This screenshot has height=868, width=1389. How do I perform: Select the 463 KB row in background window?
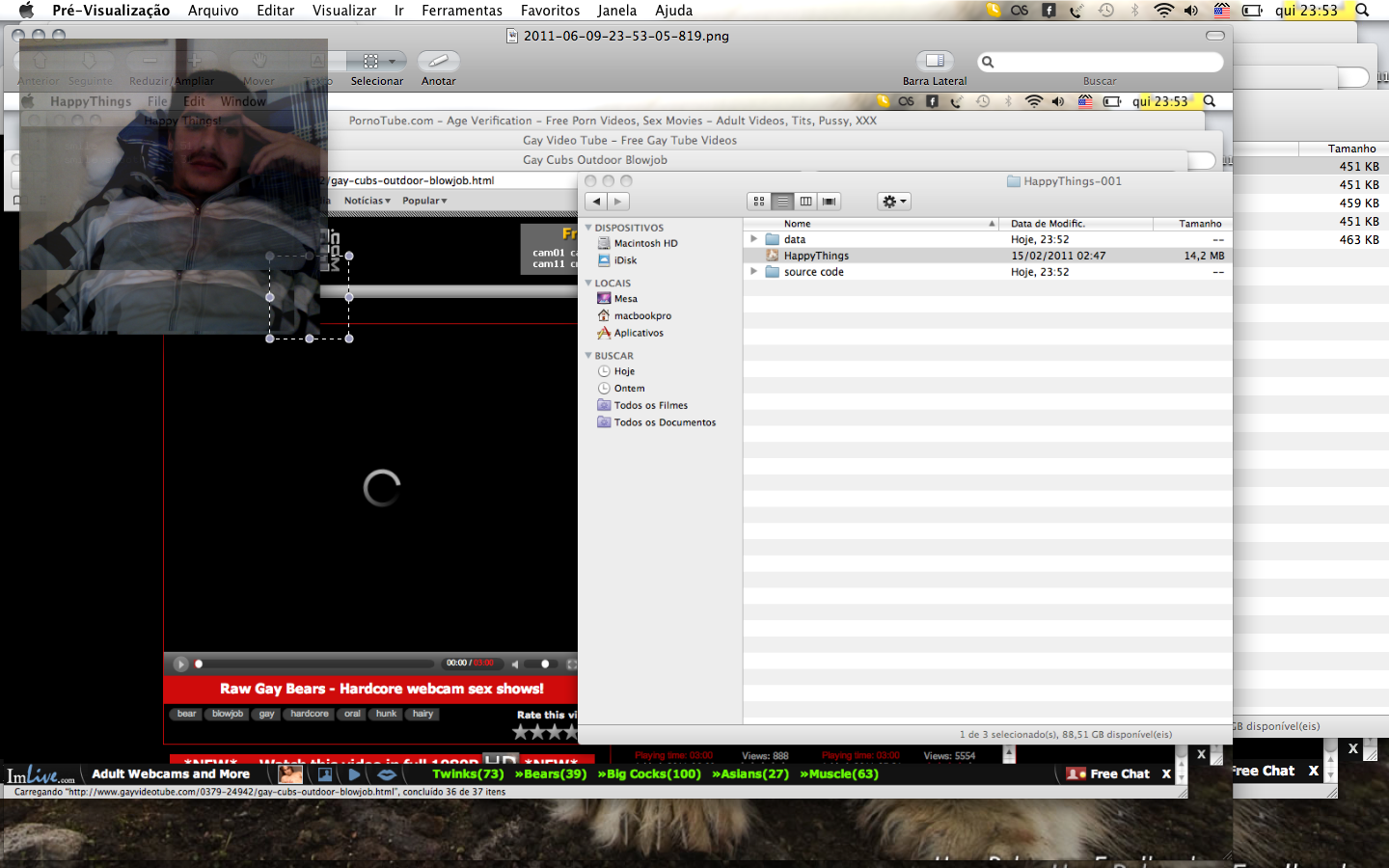[1311, 240]
